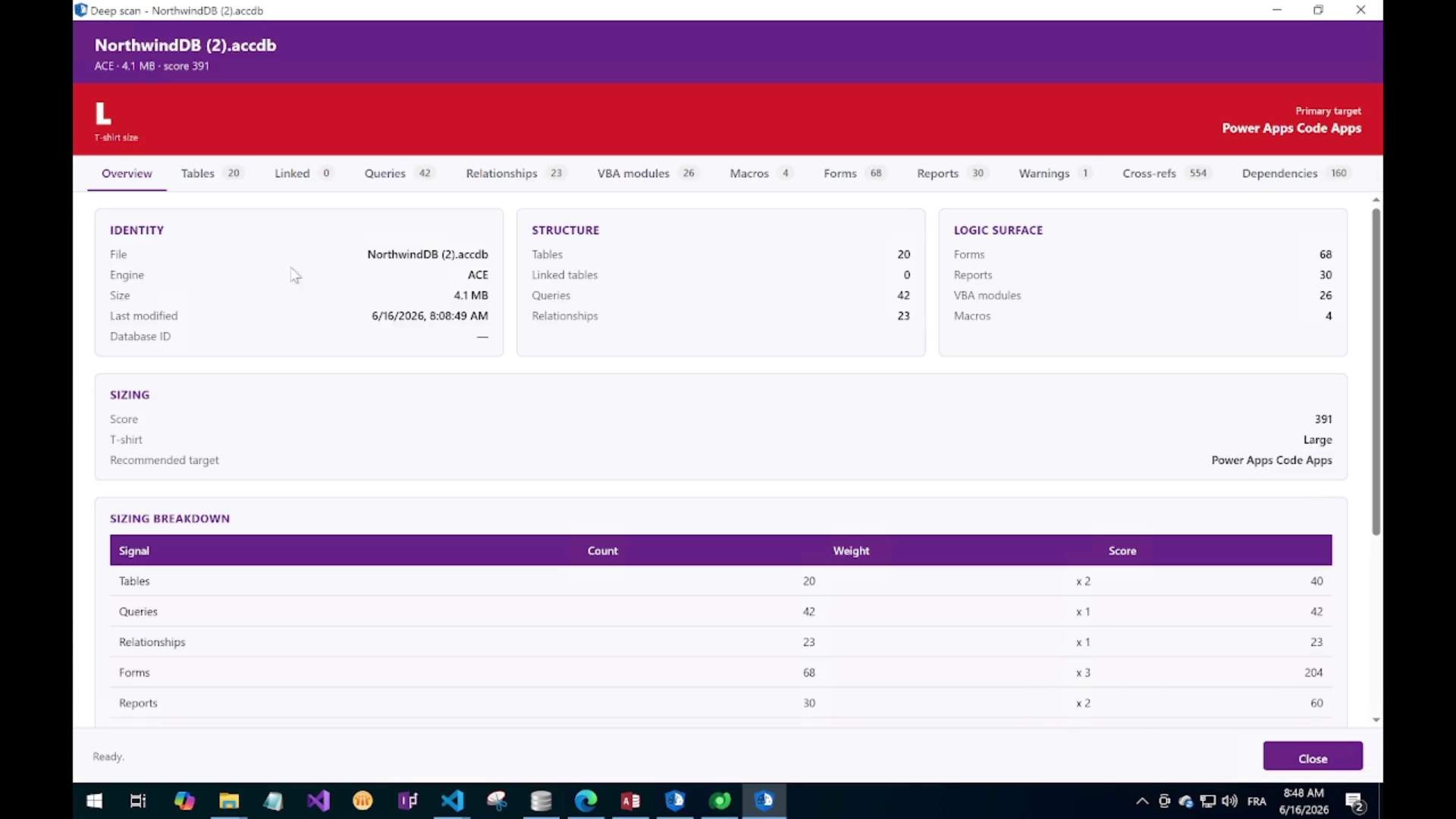The image size is (1456, 819).
Task: Click the VBA modules count 26 in Logic Surface
Action: click(1326, 296)
